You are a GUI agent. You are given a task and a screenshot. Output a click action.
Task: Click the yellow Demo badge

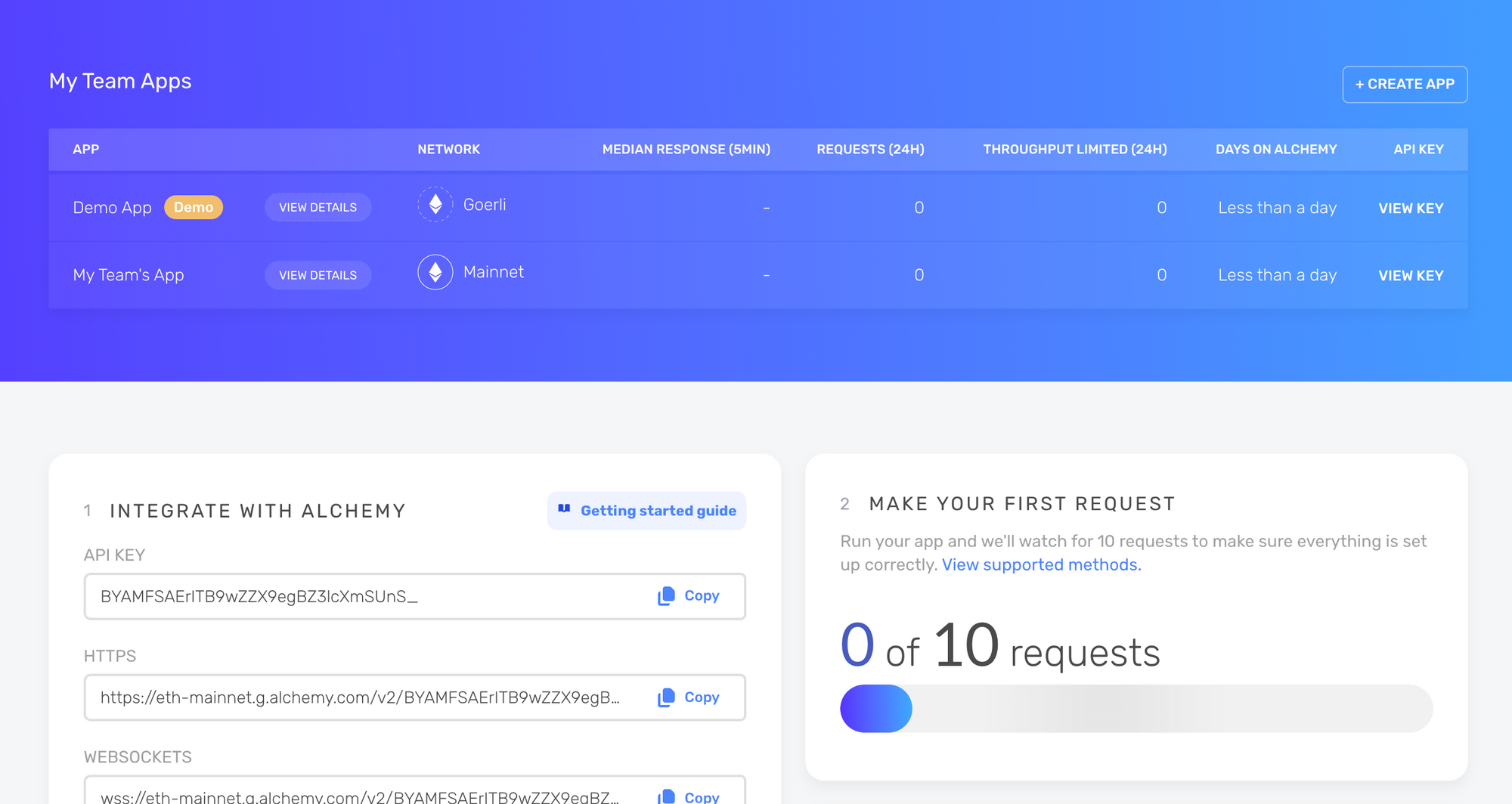(x=194, y=207)
